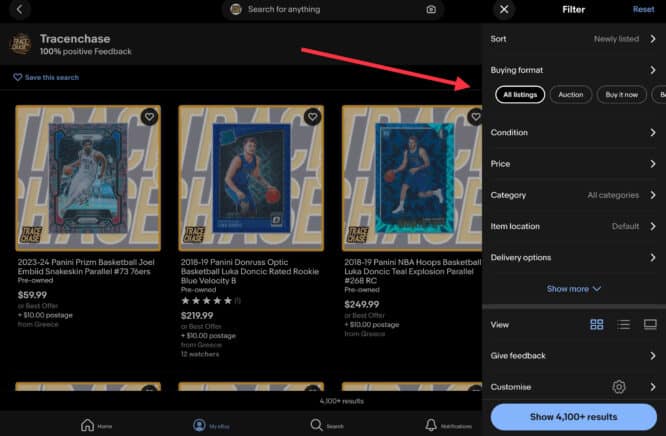Click '100% positive Feedback' text

click(x=86, y=51)
